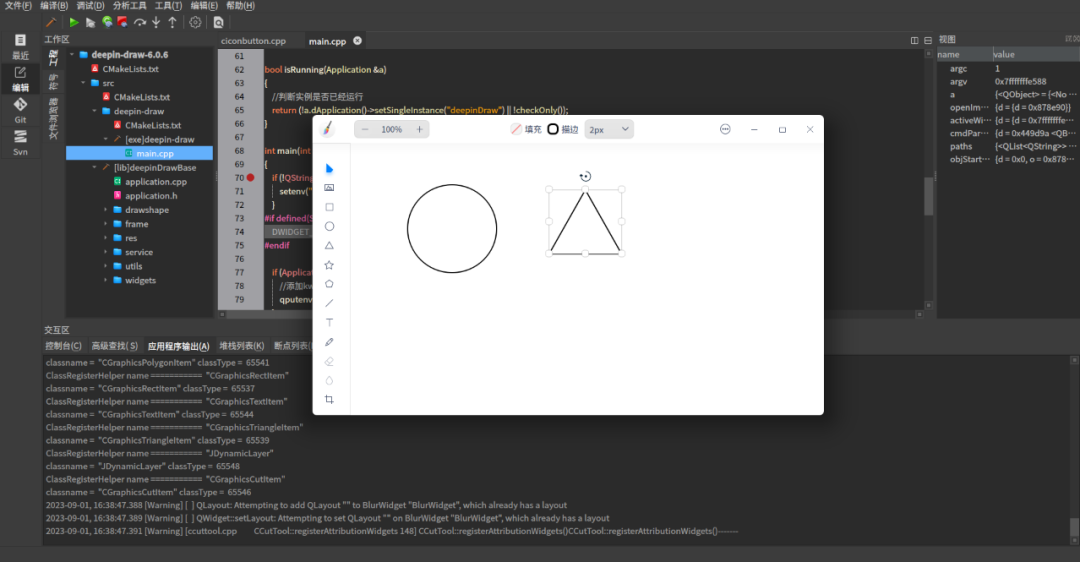Open application.cpp in the project tree
Image resolution: width=1080 pixels, height=562 pixels.
[155, 182]
